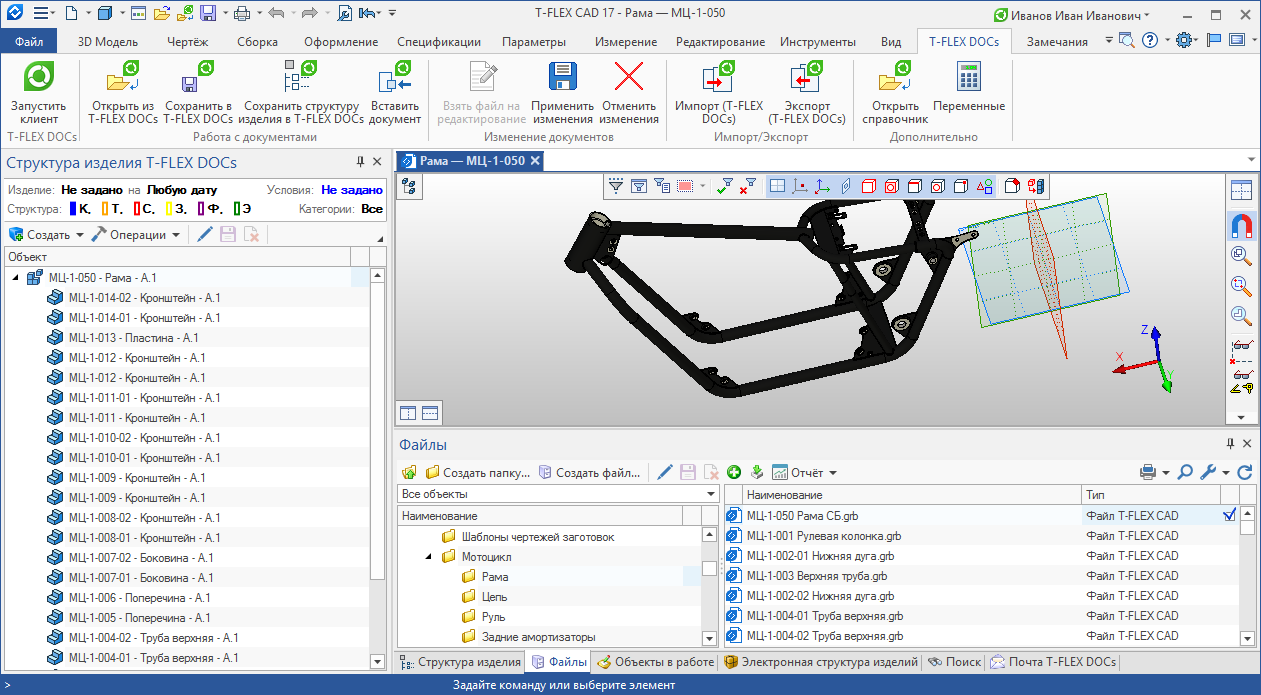Open the user Иванов Иван Иванович dropdown
This screenshot has width=1261, height=695.
pyautogui.click(x=1071, y=14)
